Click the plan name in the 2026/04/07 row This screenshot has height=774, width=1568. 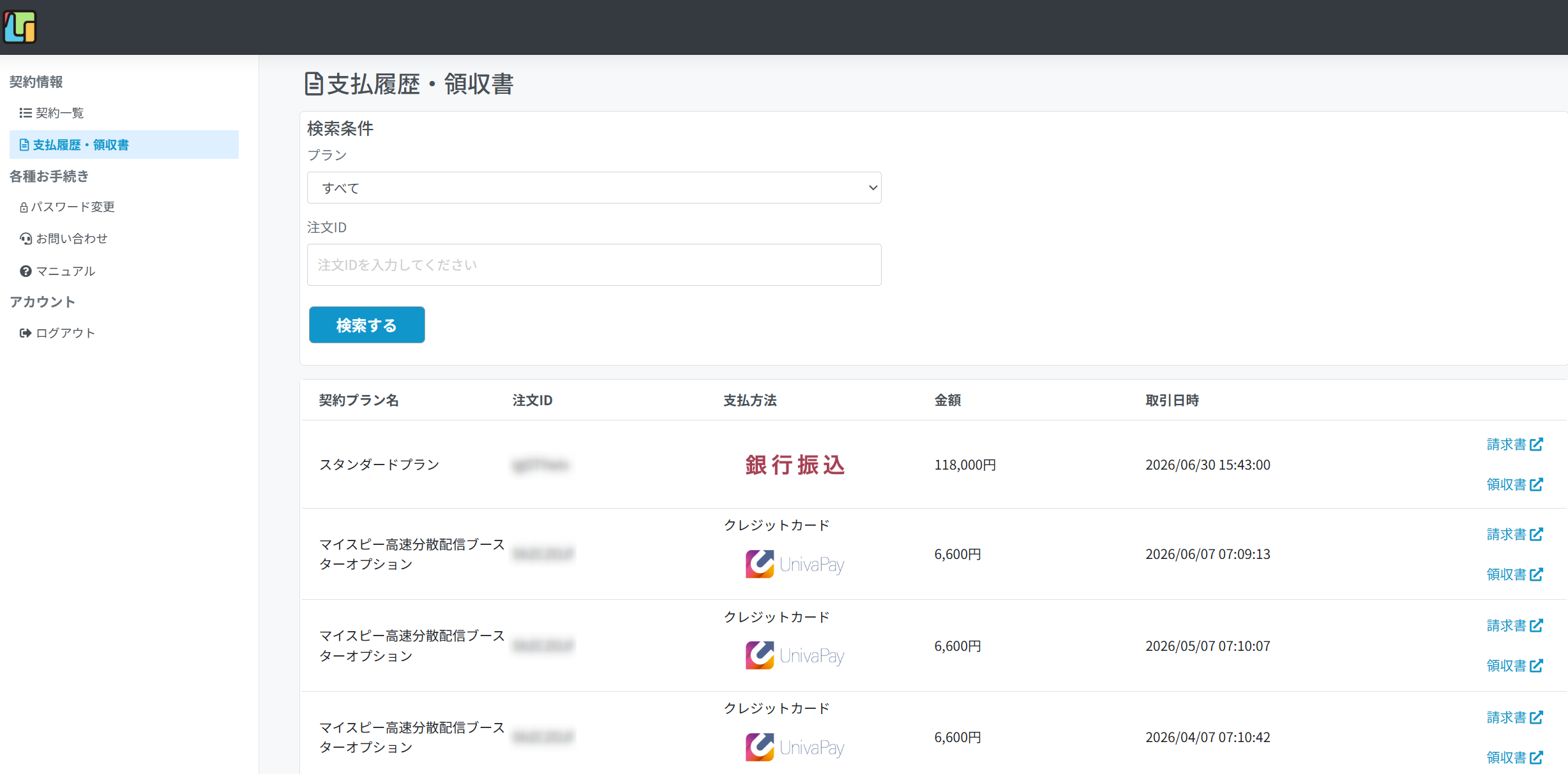point(412,737)
